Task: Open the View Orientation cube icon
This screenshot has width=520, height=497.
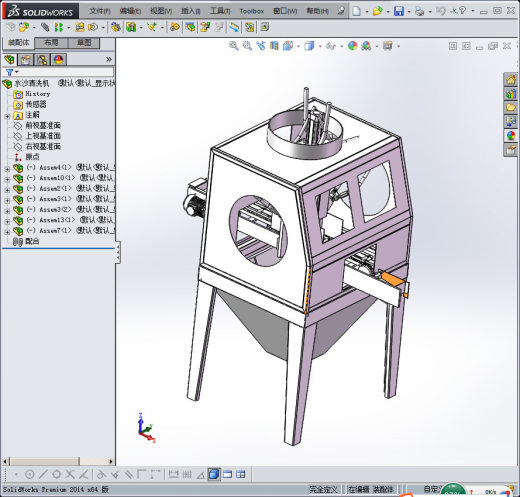Action: [288, 46]
